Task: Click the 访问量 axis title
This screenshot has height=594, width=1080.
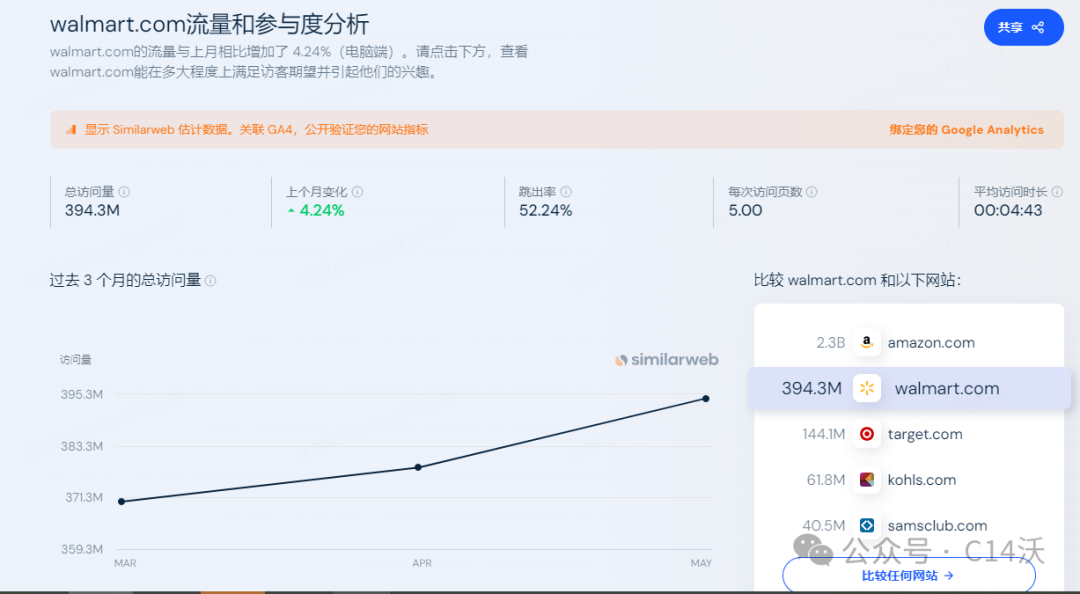Action: pos(75,360)
